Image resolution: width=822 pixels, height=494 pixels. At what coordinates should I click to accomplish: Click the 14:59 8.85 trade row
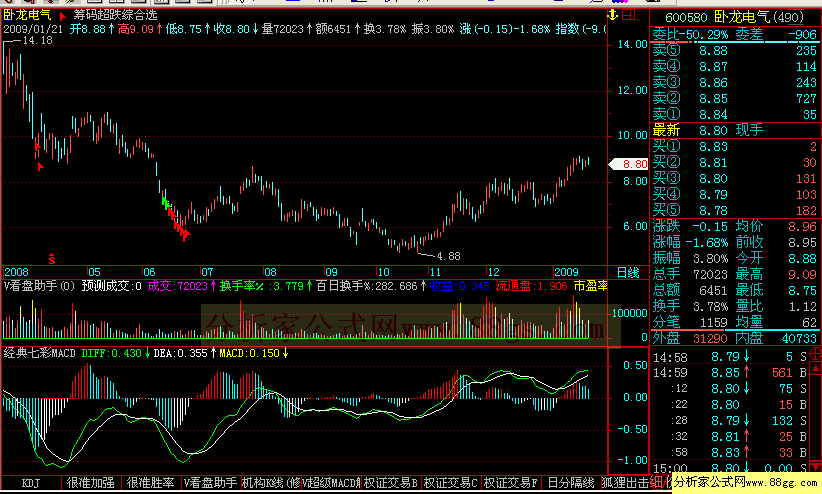click(730, 373)
